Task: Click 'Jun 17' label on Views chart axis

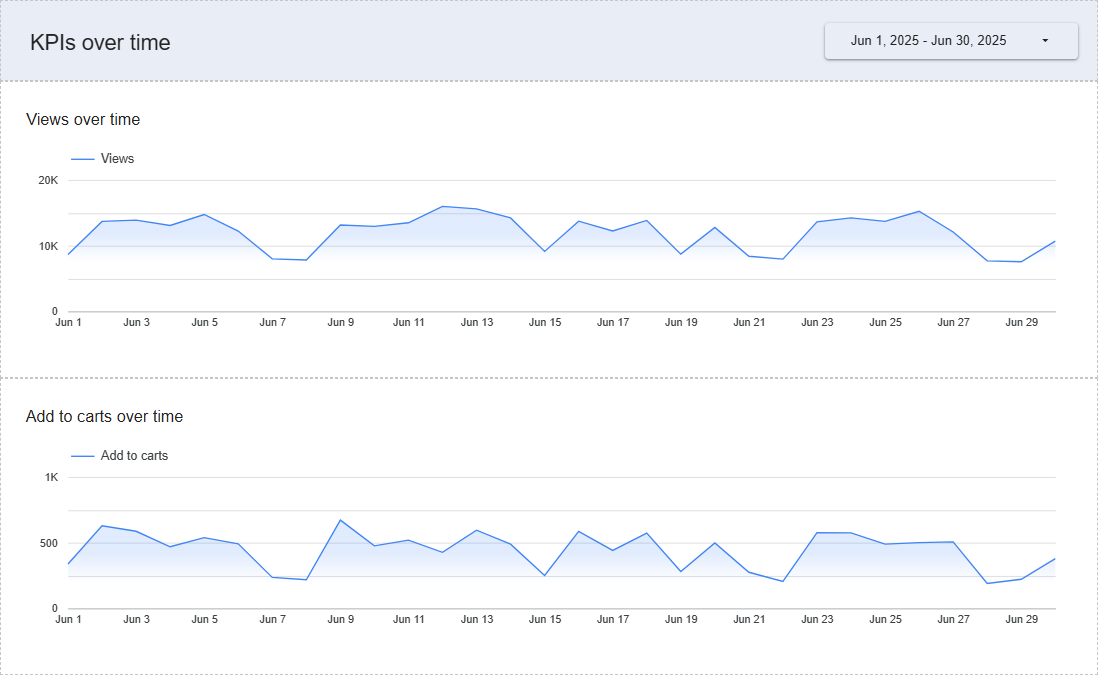Action: tap(613, 323)
